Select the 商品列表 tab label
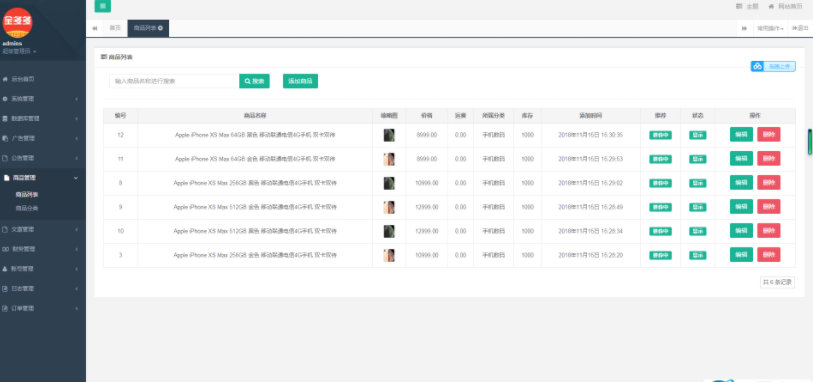Viewport: 813px width, 382px height. pos(145,28)
